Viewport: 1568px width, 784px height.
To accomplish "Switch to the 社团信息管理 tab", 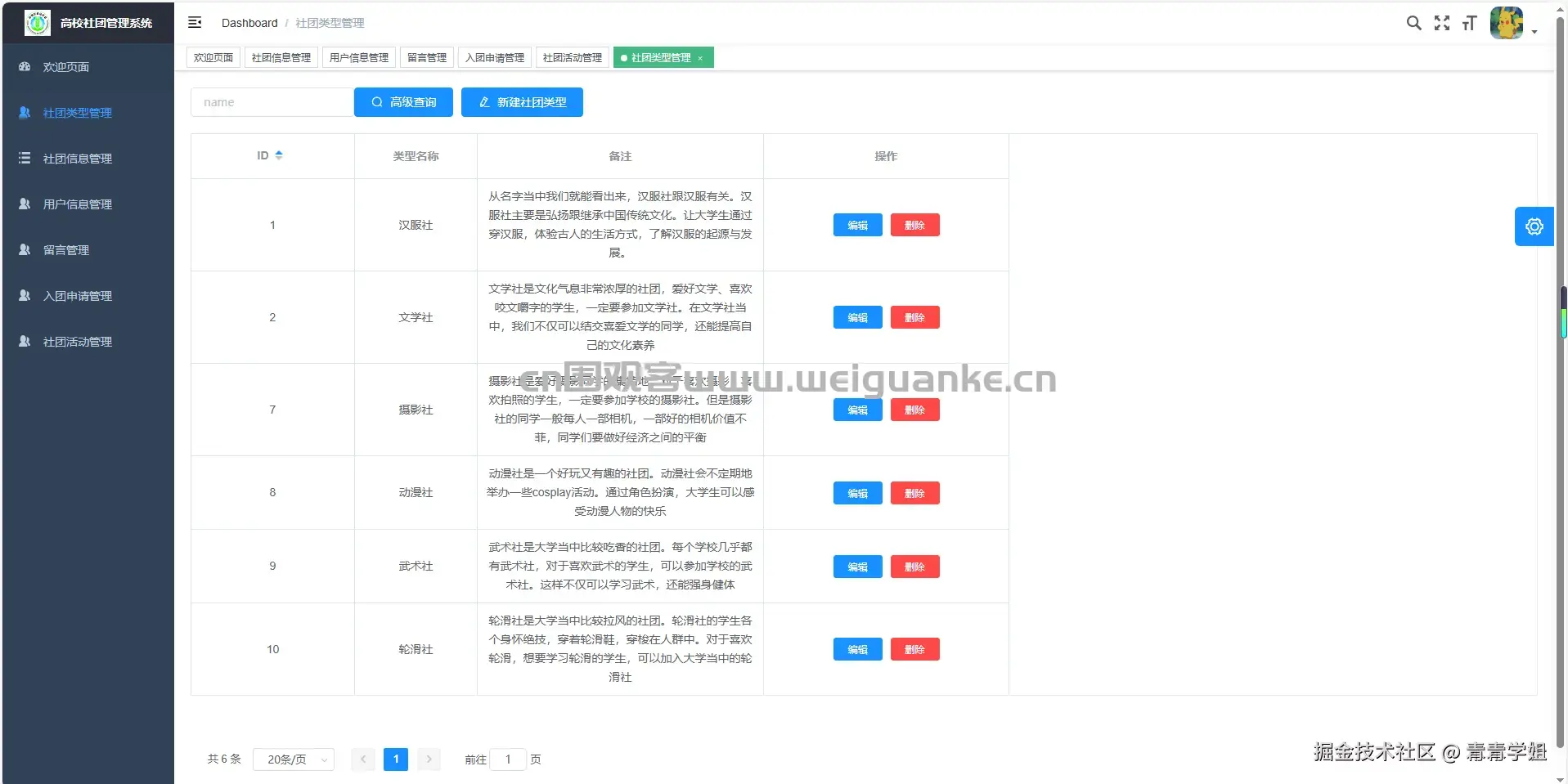I will [x=281, y=58].
